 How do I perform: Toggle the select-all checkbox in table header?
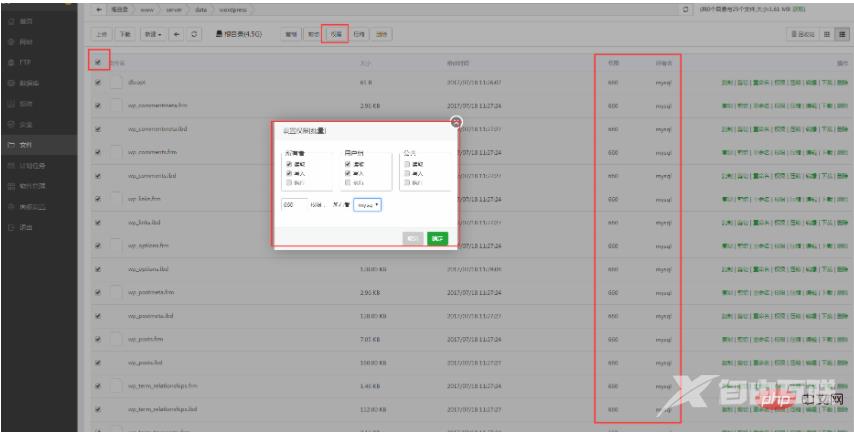(x=97, y=62)
